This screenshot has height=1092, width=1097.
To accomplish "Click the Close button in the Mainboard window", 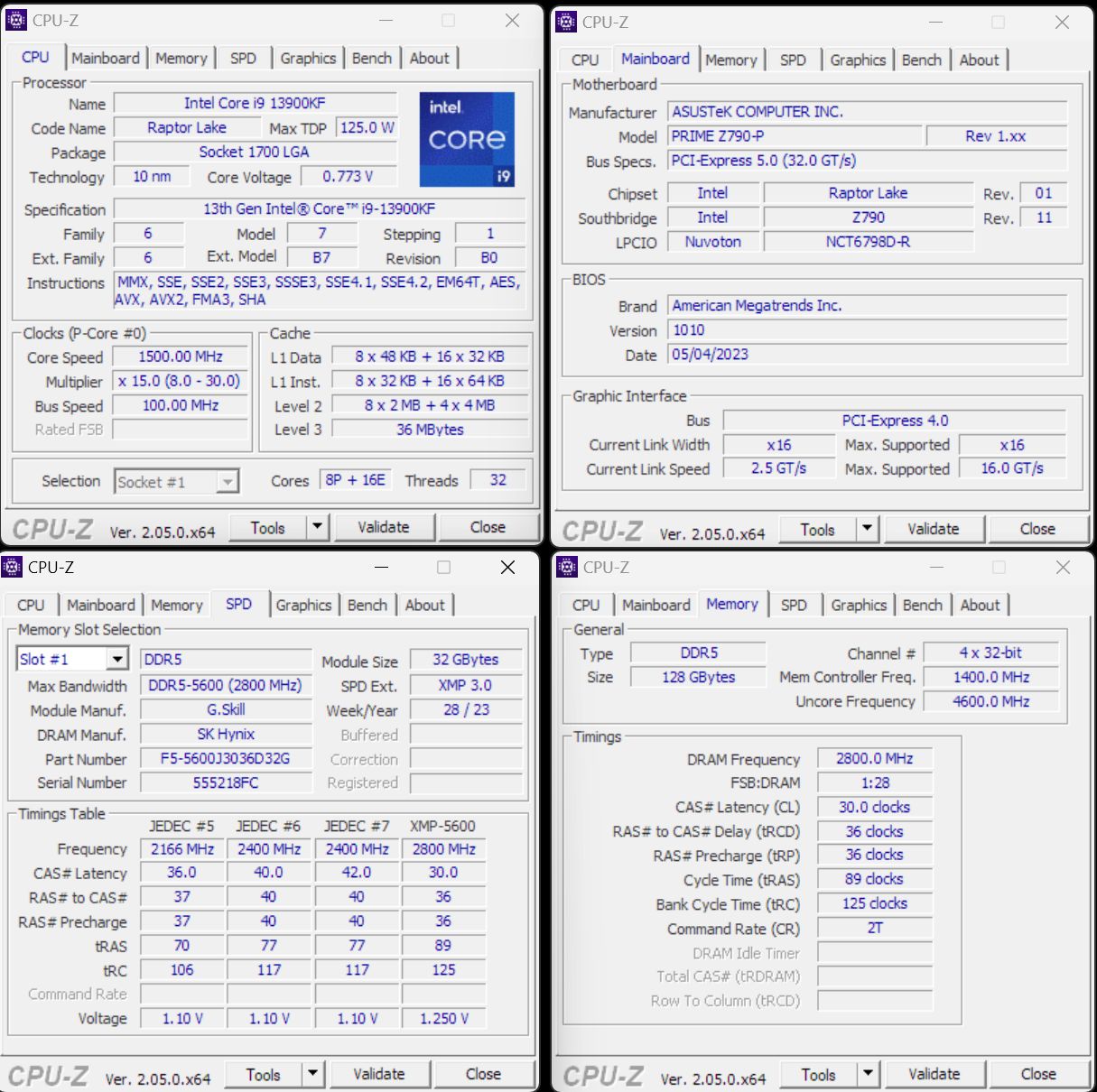I will pos(1037,529).
